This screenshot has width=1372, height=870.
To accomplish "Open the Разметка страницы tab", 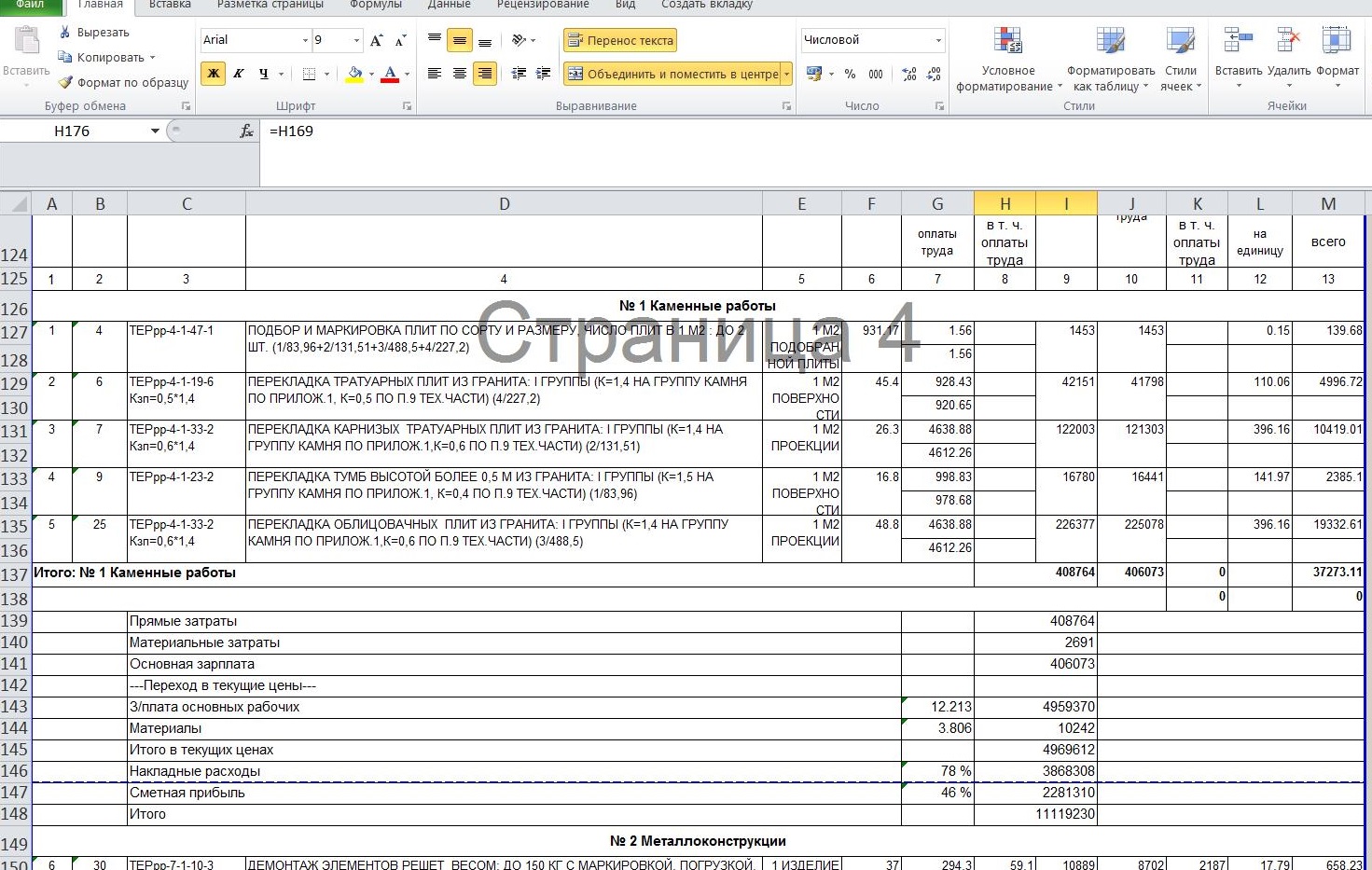I will coord(270,5).
